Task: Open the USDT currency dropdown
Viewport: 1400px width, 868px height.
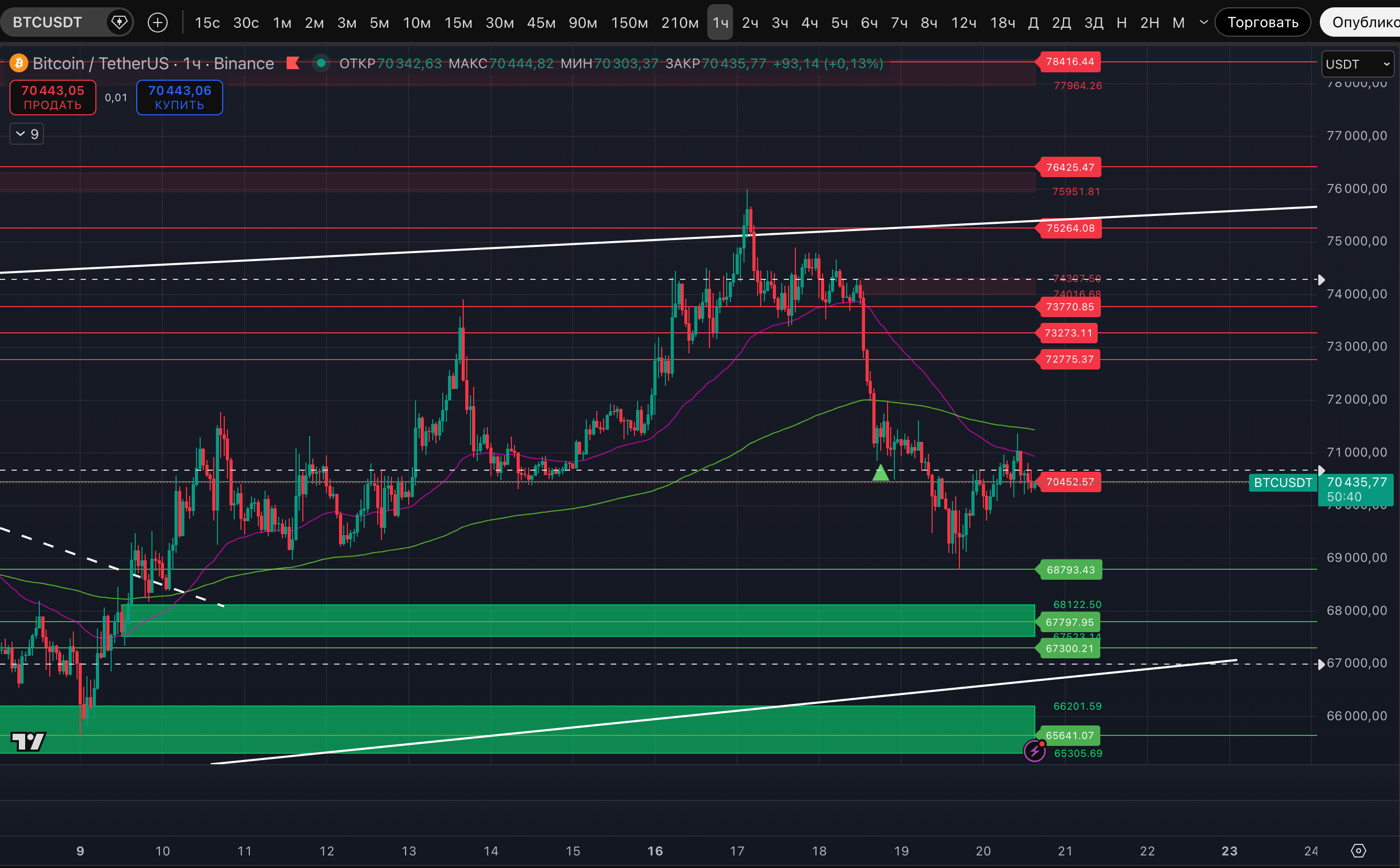Action: coord(1358,64)
